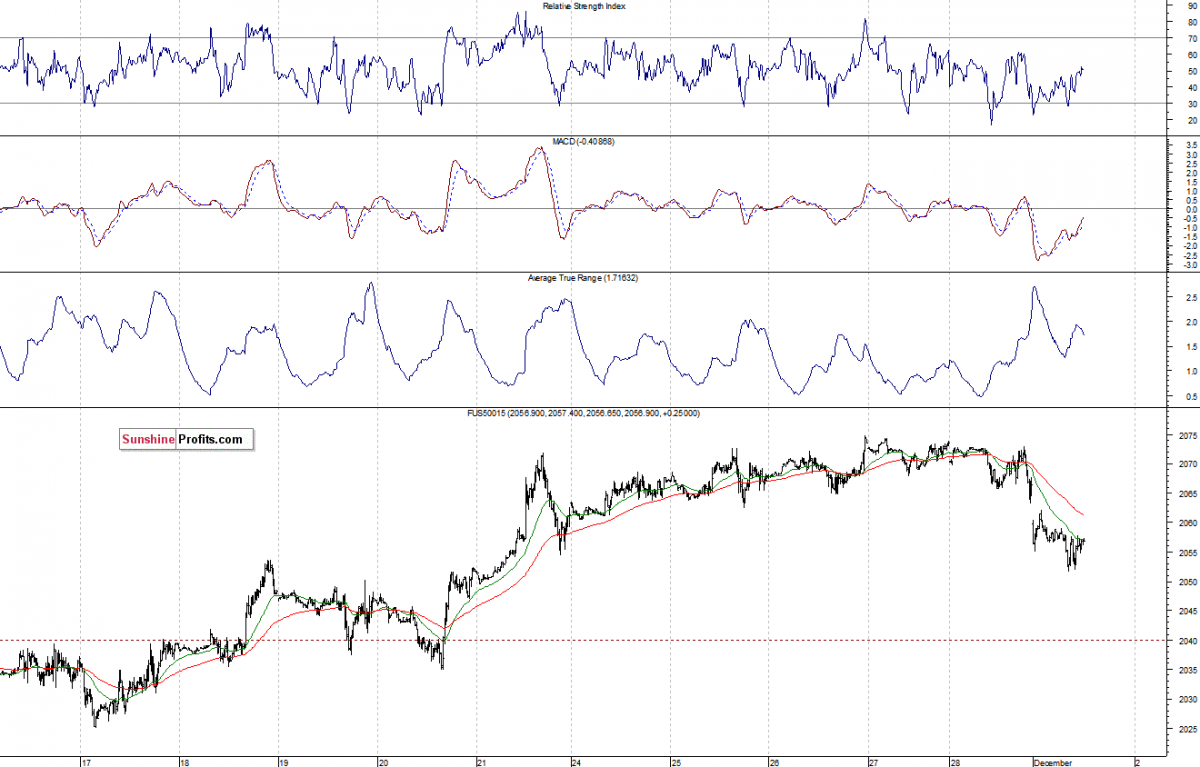Select date marker 21 on time axis
1200x767 pixels.
481,761
